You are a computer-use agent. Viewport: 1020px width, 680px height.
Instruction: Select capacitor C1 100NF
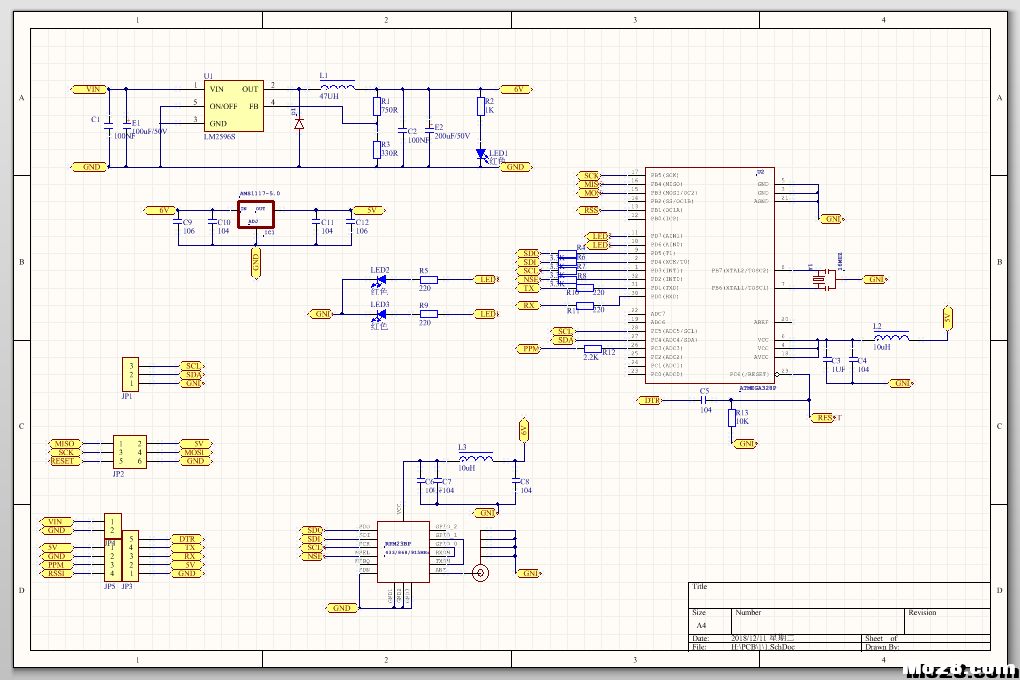point(109,128)
